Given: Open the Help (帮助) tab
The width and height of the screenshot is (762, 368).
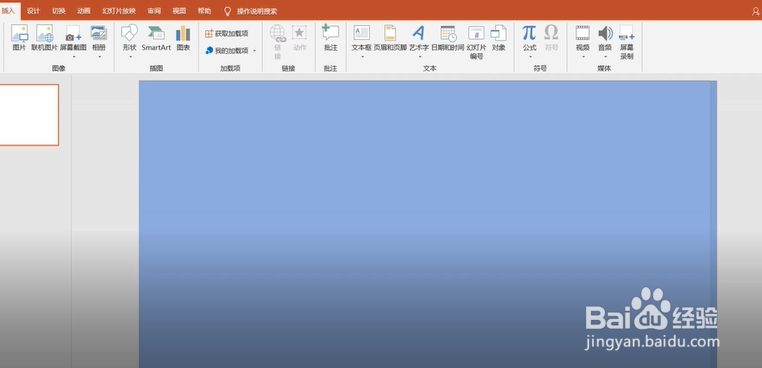Looking at the screenshot, I should point(205,11).
